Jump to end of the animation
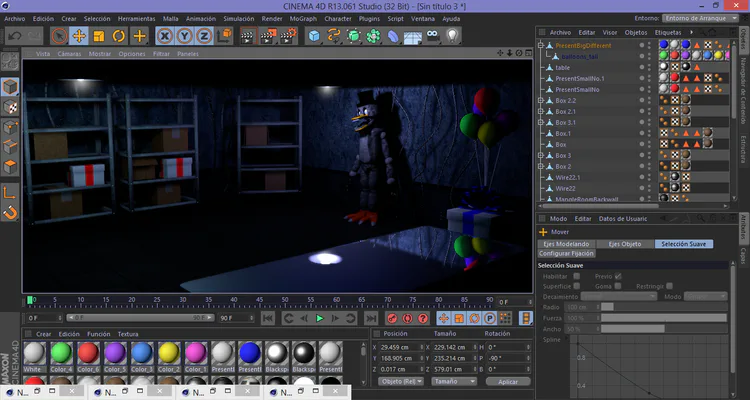The height and width of the screenshot is (400, 750). 371,318
